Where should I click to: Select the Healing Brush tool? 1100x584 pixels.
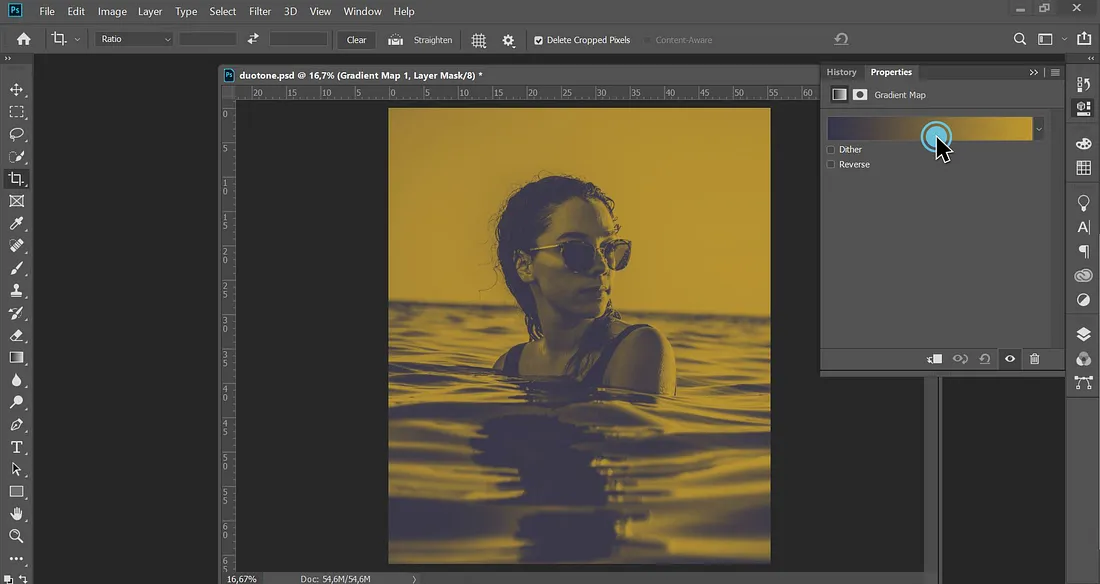[16, 246]
